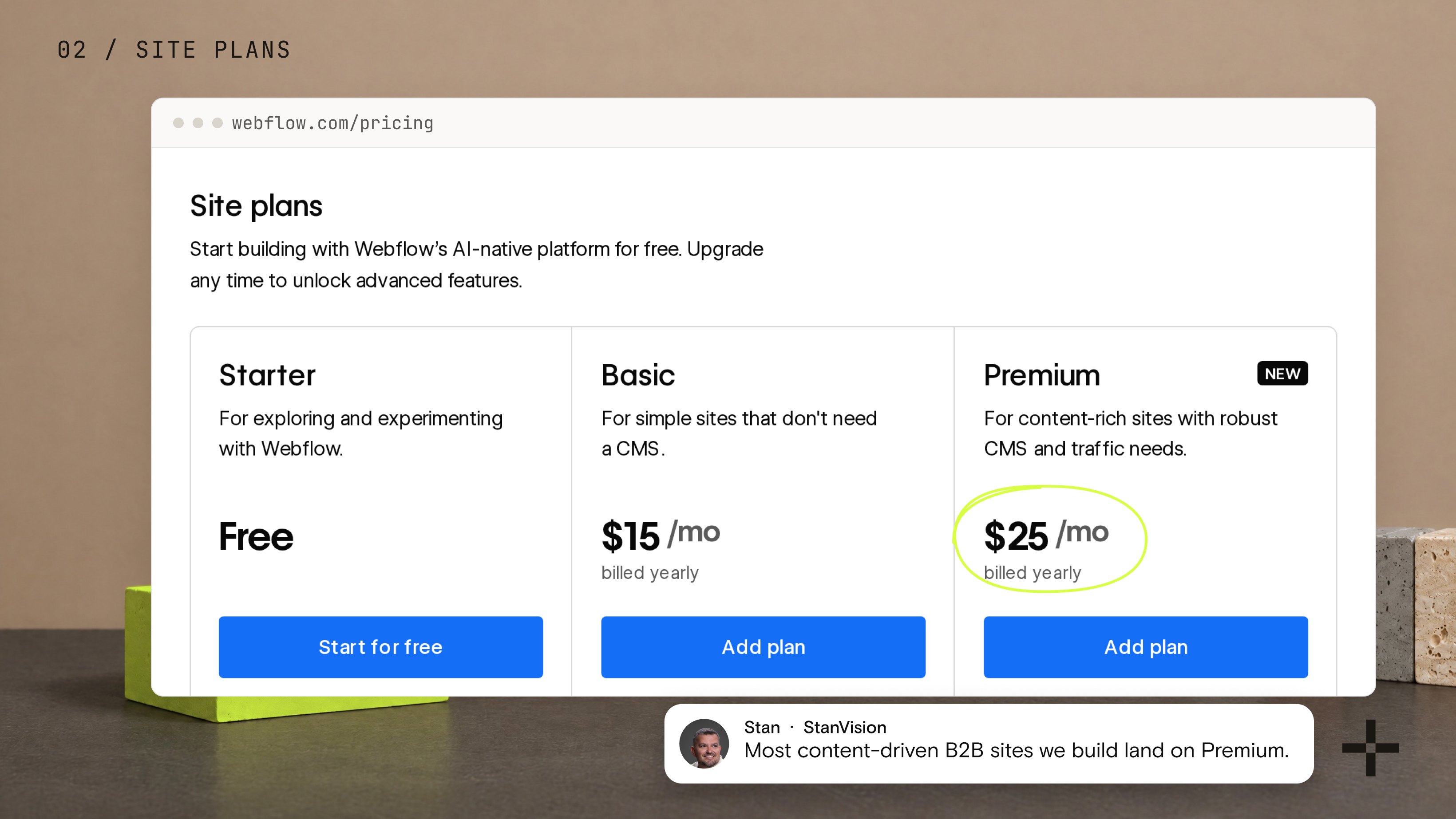Click the $15 /mo price
The width and height of the screenshot is (1456, 819).
pyautogui.click(x=660, y=535)
